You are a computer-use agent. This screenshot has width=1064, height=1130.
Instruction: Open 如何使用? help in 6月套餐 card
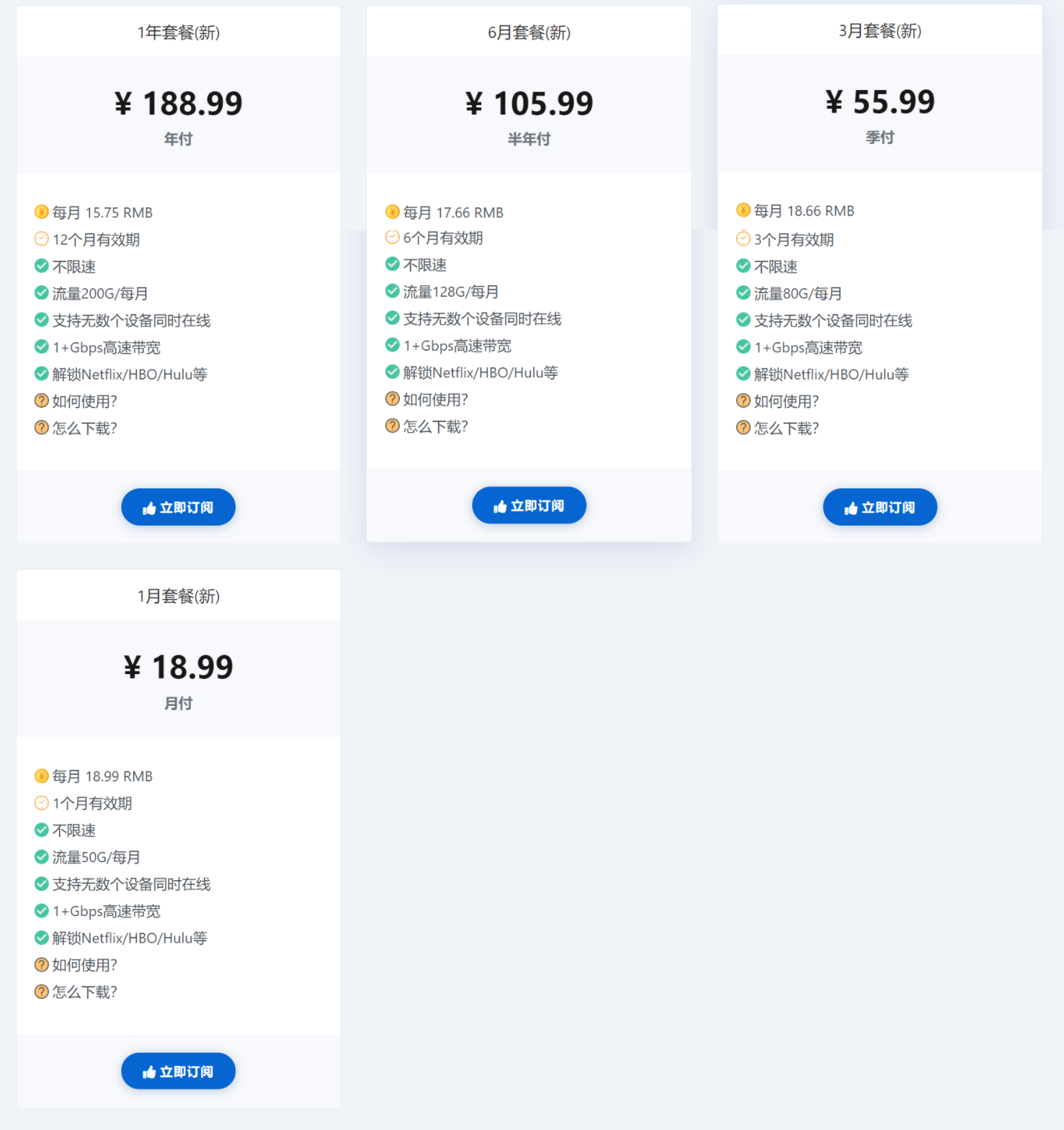coord(435,400)
